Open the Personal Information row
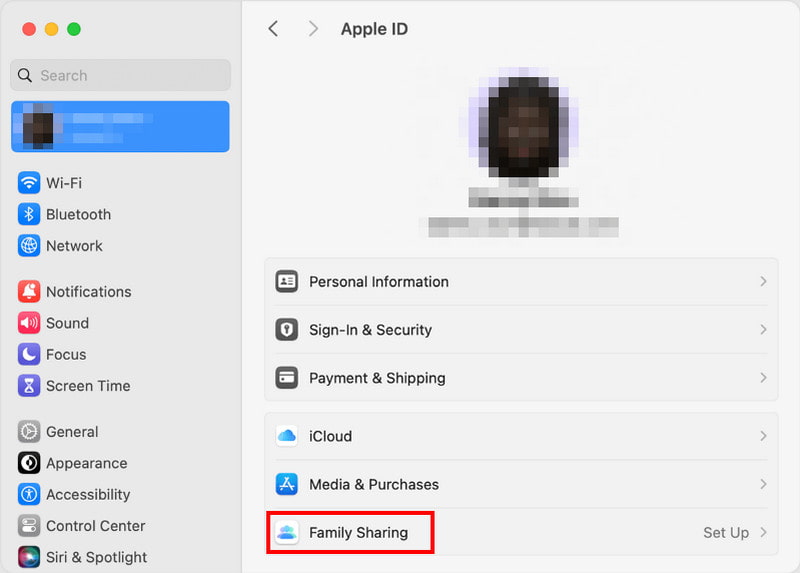800x573 pixels. coord(521,282)
